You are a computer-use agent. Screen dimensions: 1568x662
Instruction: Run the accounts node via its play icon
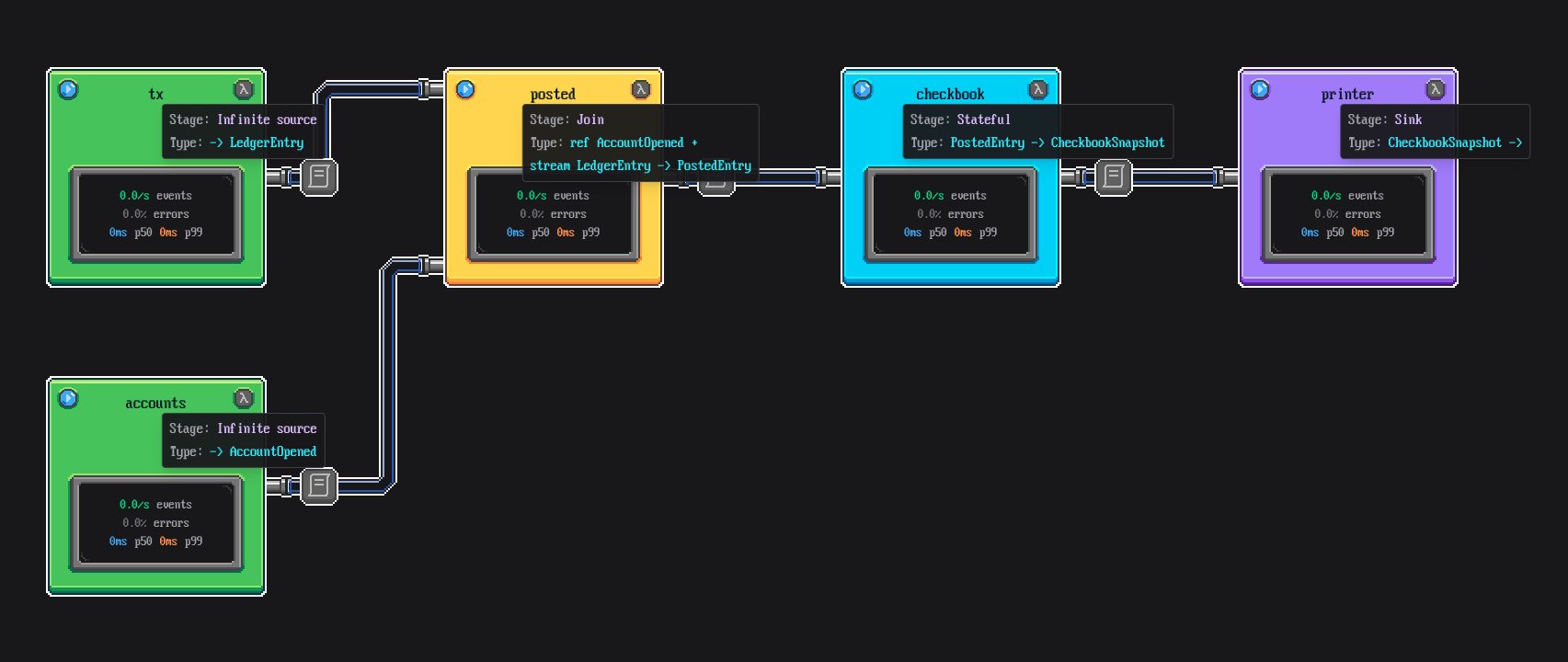coord(68,398)
